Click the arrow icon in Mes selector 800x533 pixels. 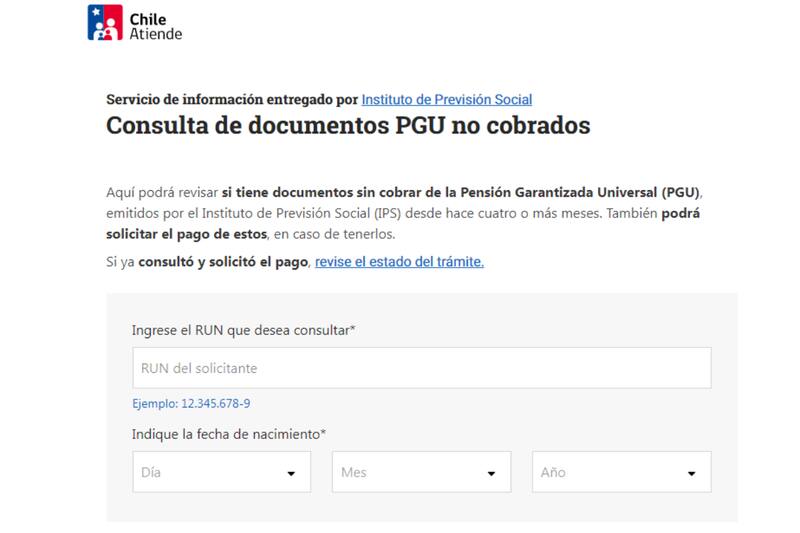[x=491, y=473]
